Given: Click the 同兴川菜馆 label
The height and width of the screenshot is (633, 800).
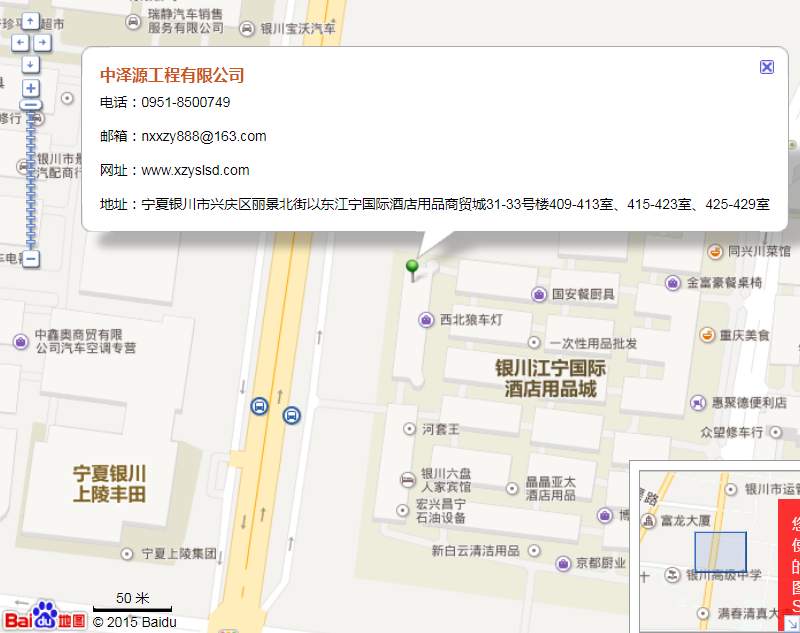Looking at the screenshot, I should click(x=759, y=251).
